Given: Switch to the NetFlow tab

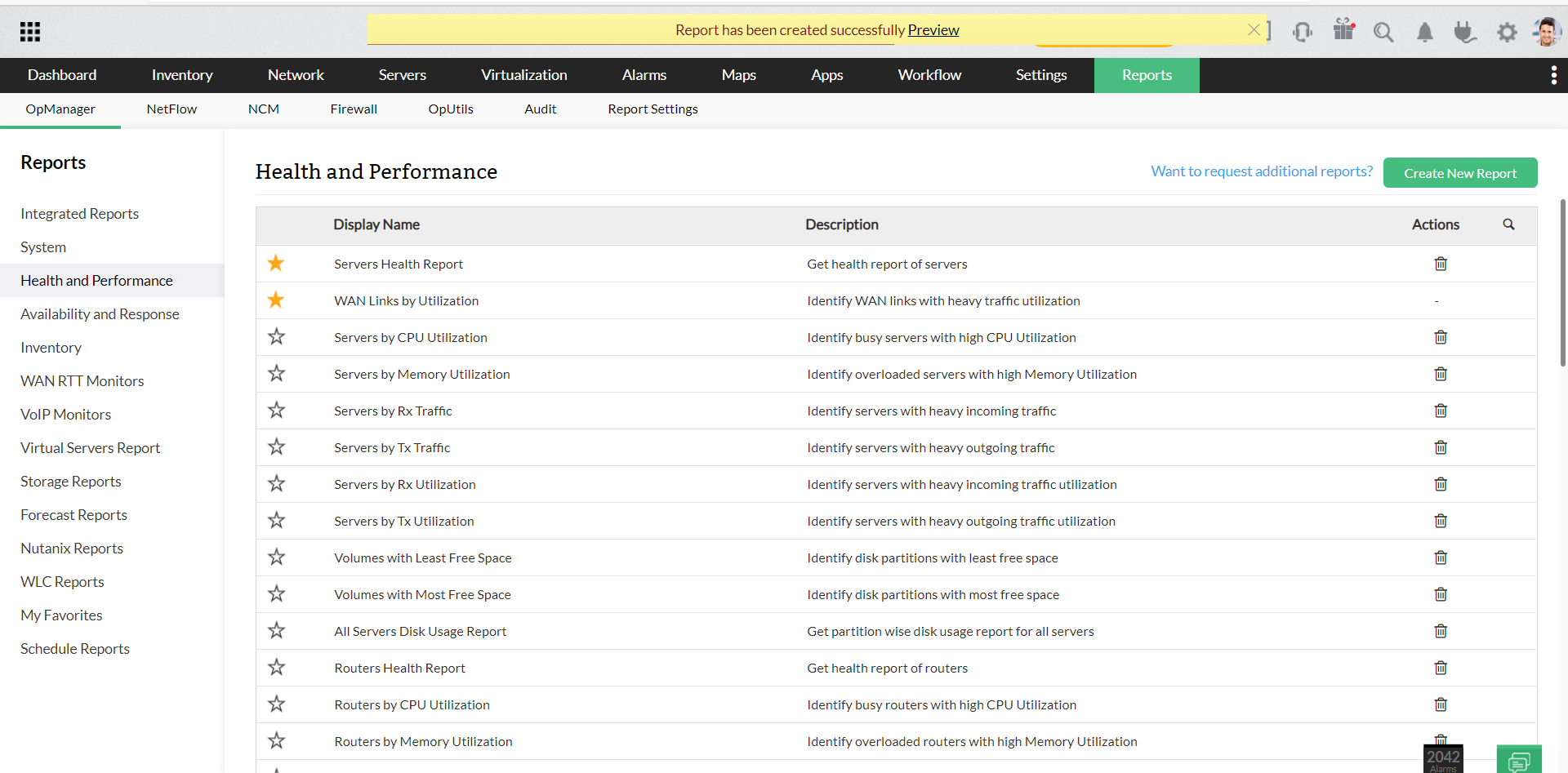Looking at the screenshot, I should 171,109.
